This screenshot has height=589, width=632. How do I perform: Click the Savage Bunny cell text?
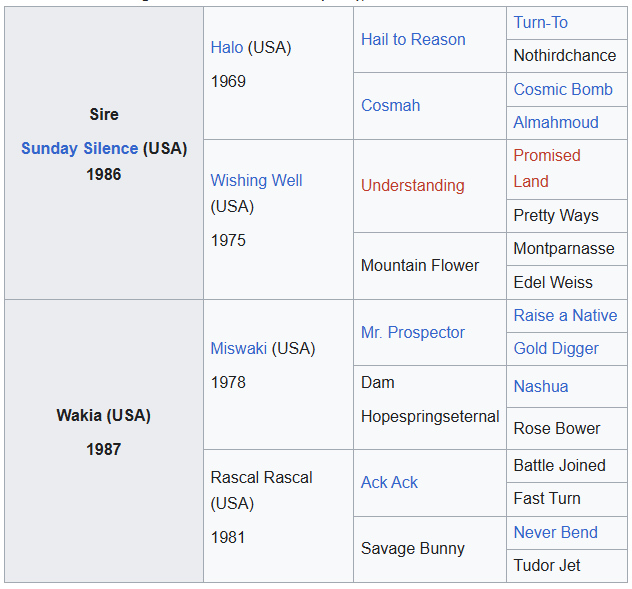click(x=413, y=549)
